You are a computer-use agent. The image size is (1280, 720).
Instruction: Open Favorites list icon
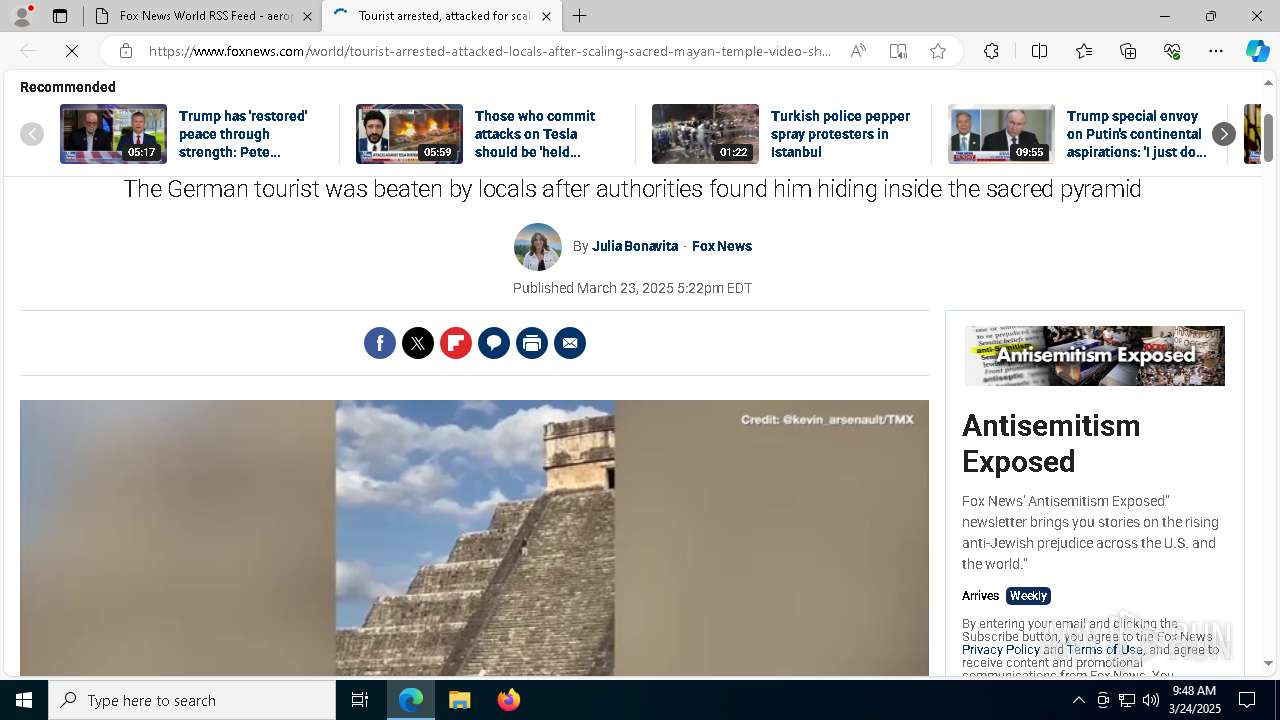tap(1084, 51)
